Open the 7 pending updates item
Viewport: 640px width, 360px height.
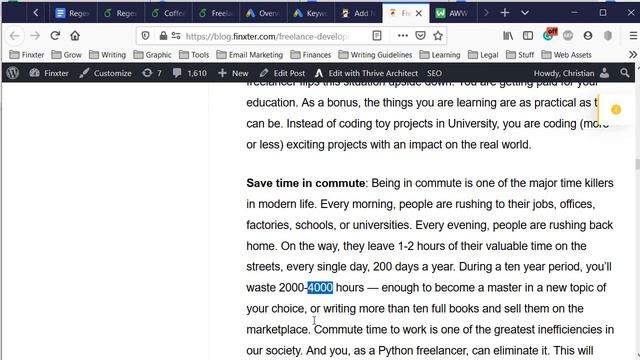pyautogui.click(x=152, y=73)
